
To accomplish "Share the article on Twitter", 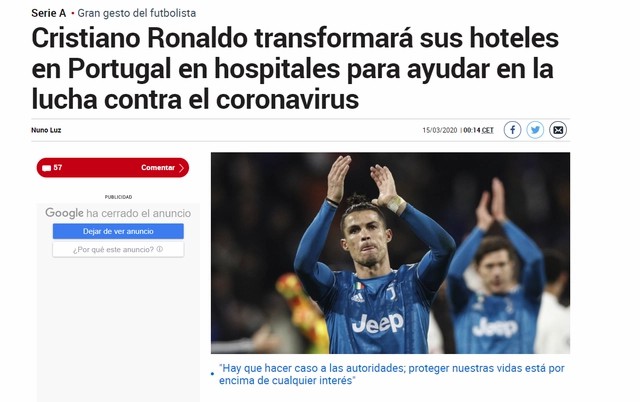I will click(x=535, y=130).
